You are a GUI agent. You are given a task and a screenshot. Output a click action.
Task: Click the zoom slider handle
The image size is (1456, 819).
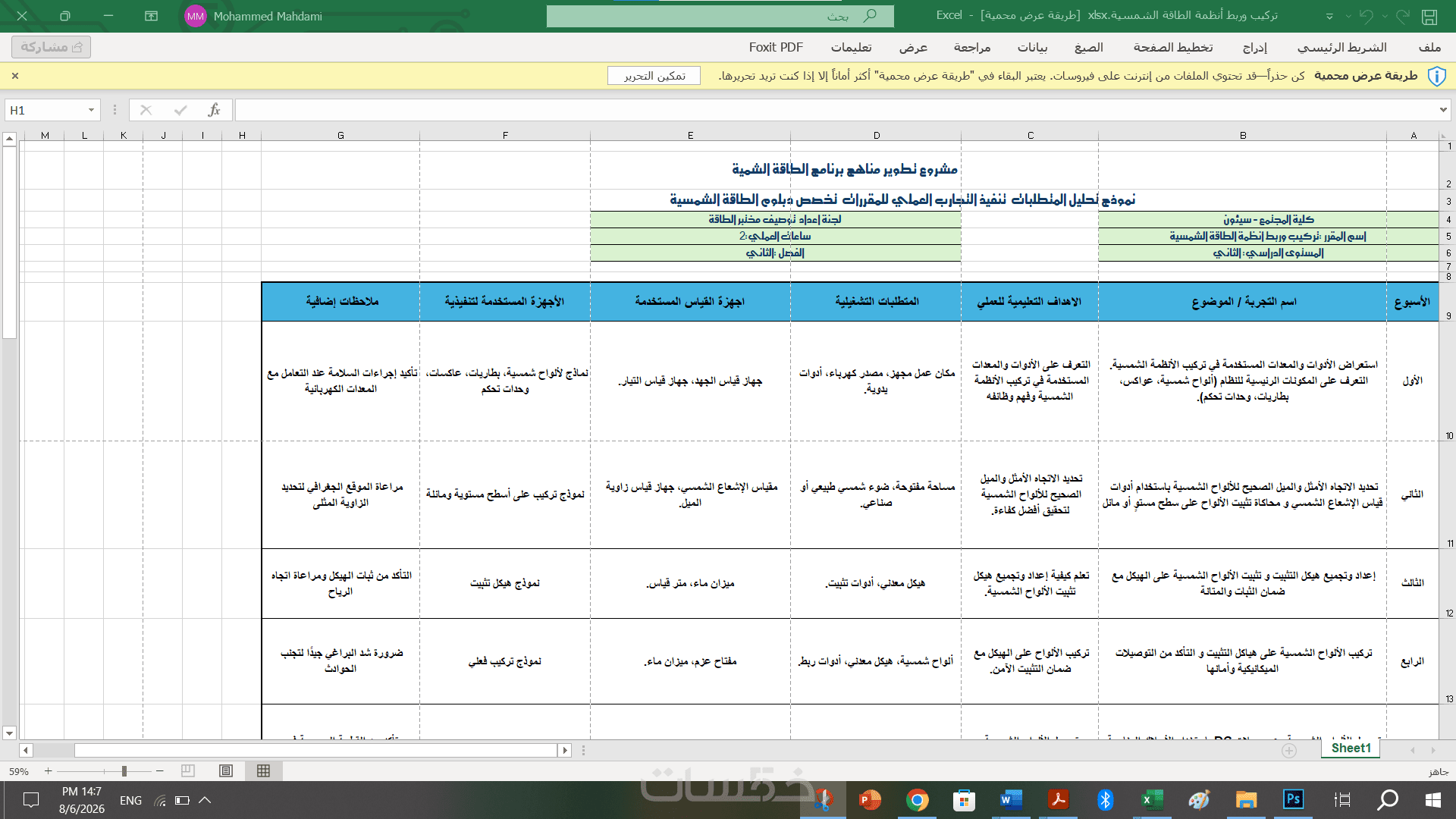click(124, 771)
